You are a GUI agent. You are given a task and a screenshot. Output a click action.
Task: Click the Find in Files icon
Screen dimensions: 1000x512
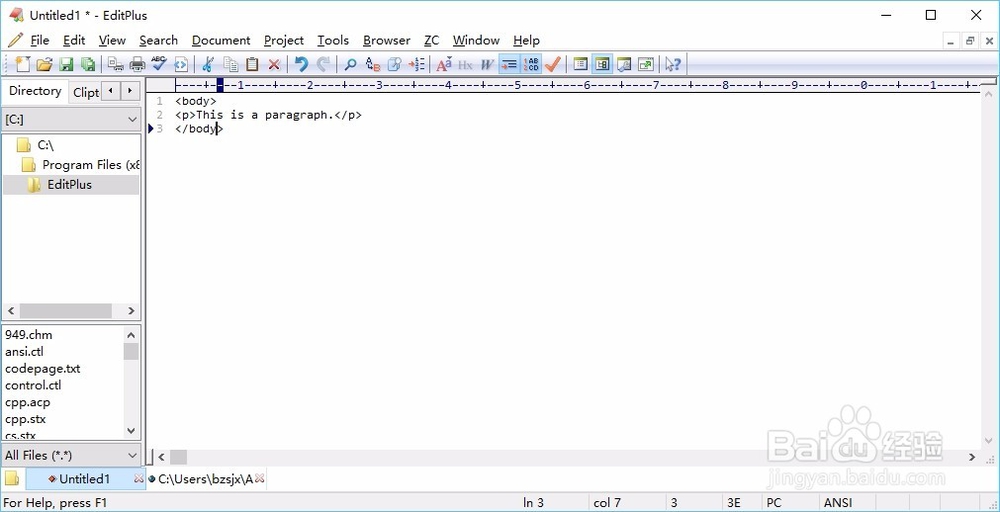395,64
